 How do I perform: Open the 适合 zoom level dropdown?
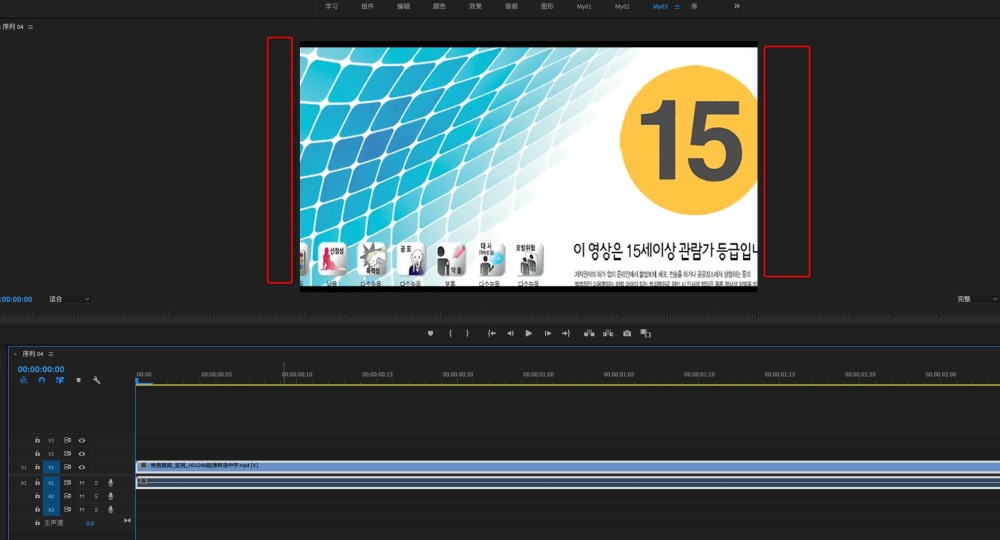(69, 299)
